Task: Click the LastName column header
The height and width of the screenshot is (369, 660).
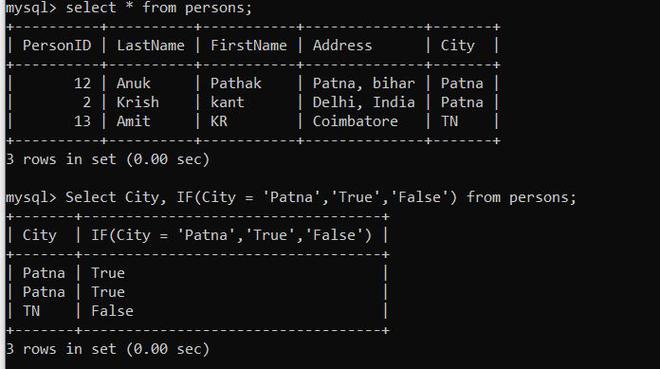Action: [x=150, y=45]
